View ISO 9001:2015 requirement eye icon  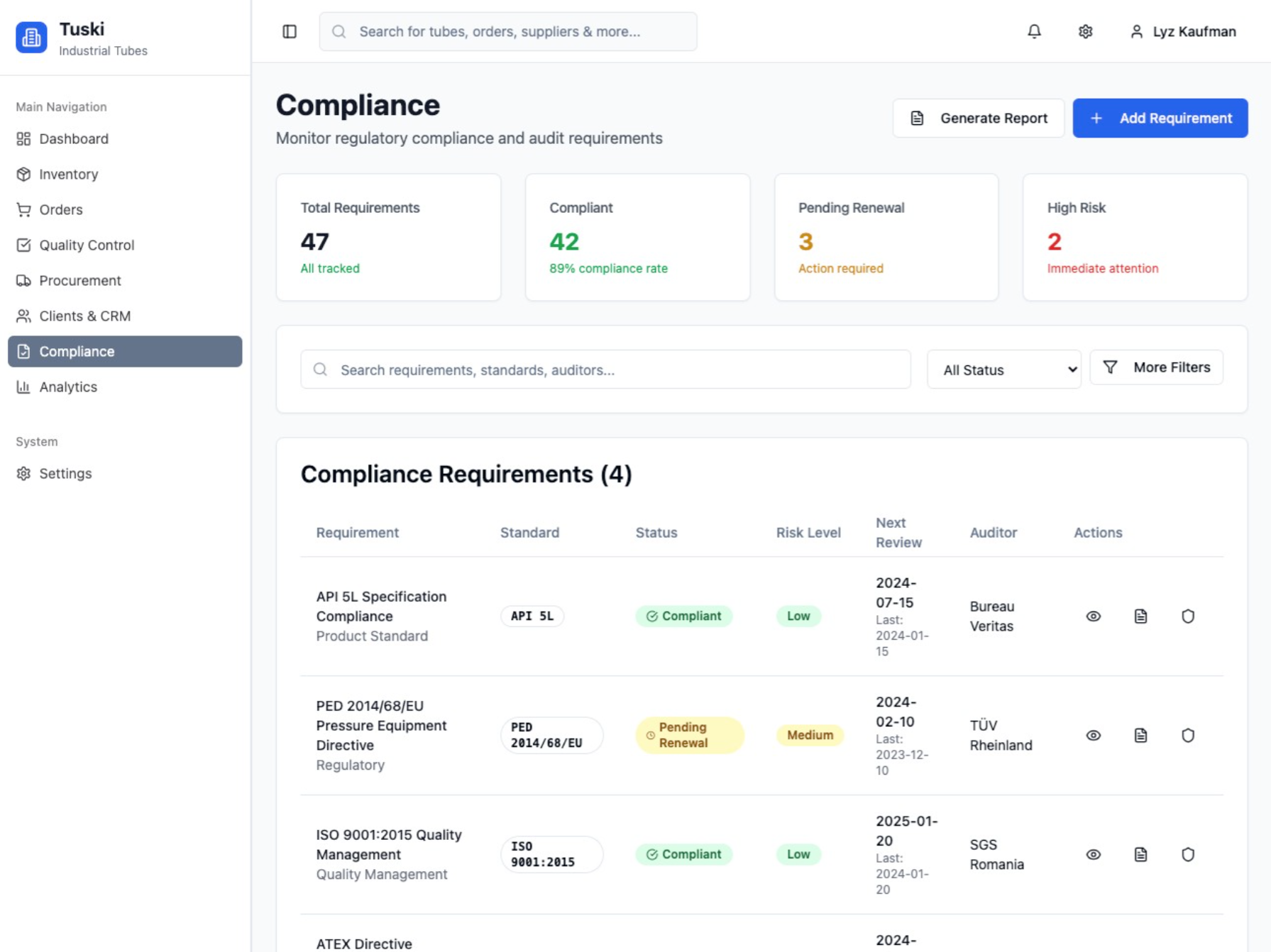pyautogui.click(x=1093, y=854)
